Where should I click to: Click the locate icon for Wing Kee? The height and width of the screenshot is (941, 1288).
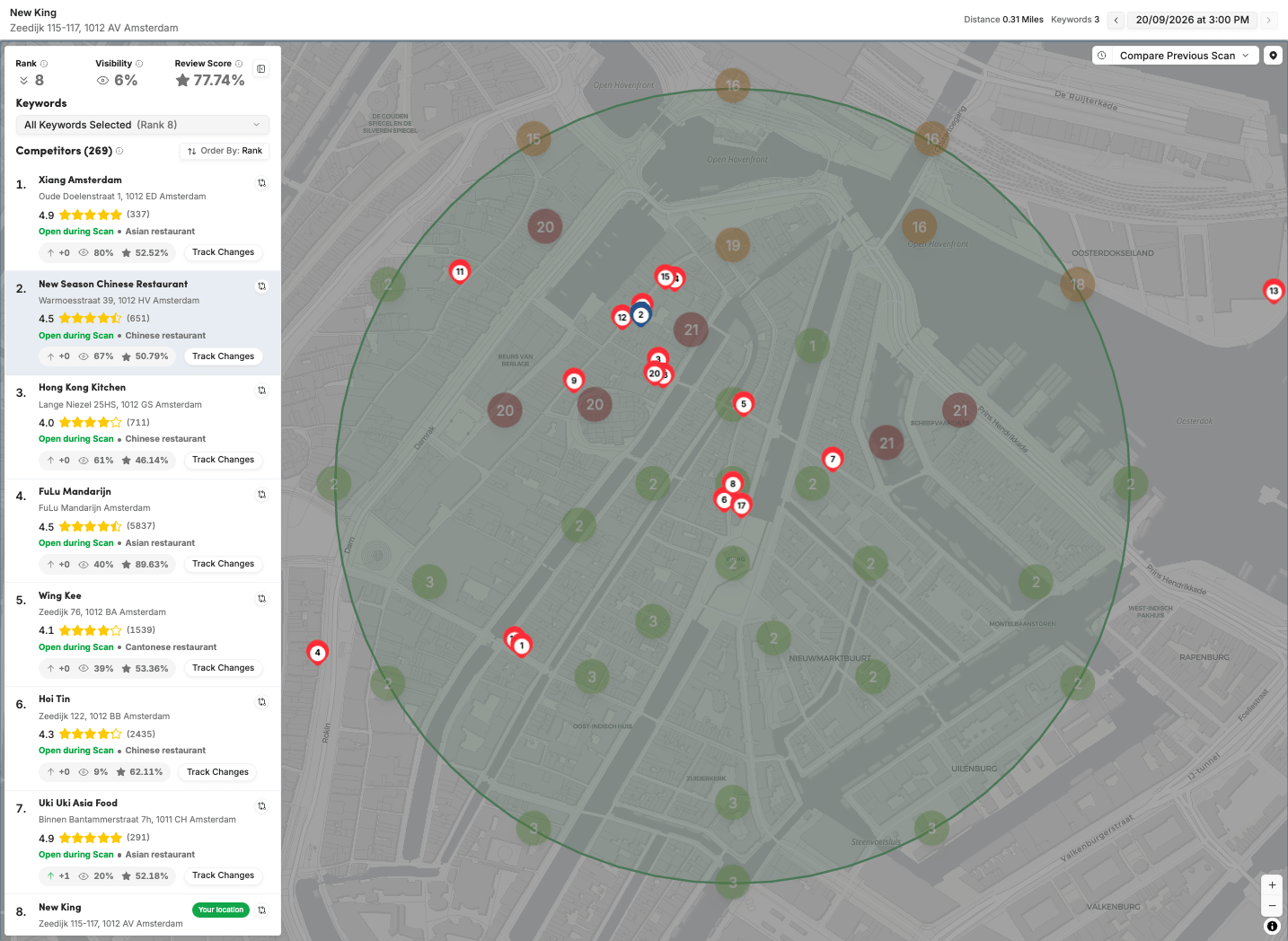pyautogui.click(x=262, y=599)
